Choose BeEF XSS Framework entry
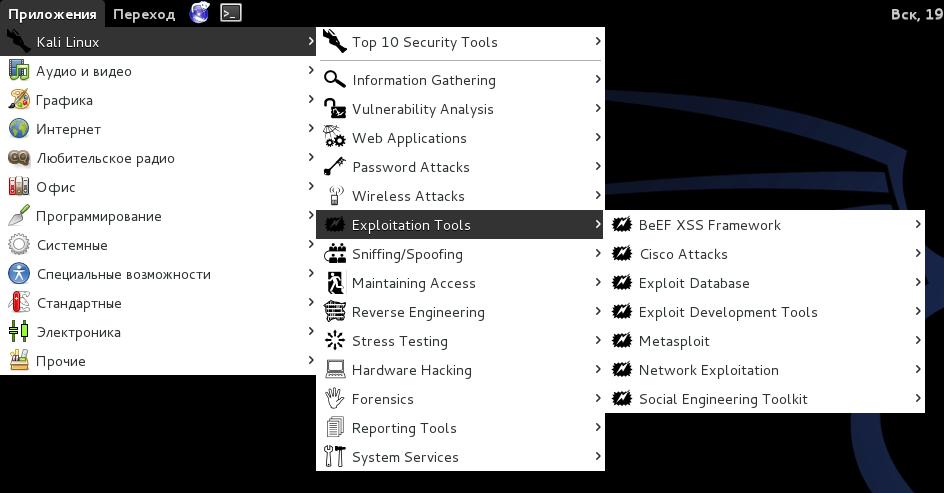The image size is (944, 493). [x=709, y=225]
